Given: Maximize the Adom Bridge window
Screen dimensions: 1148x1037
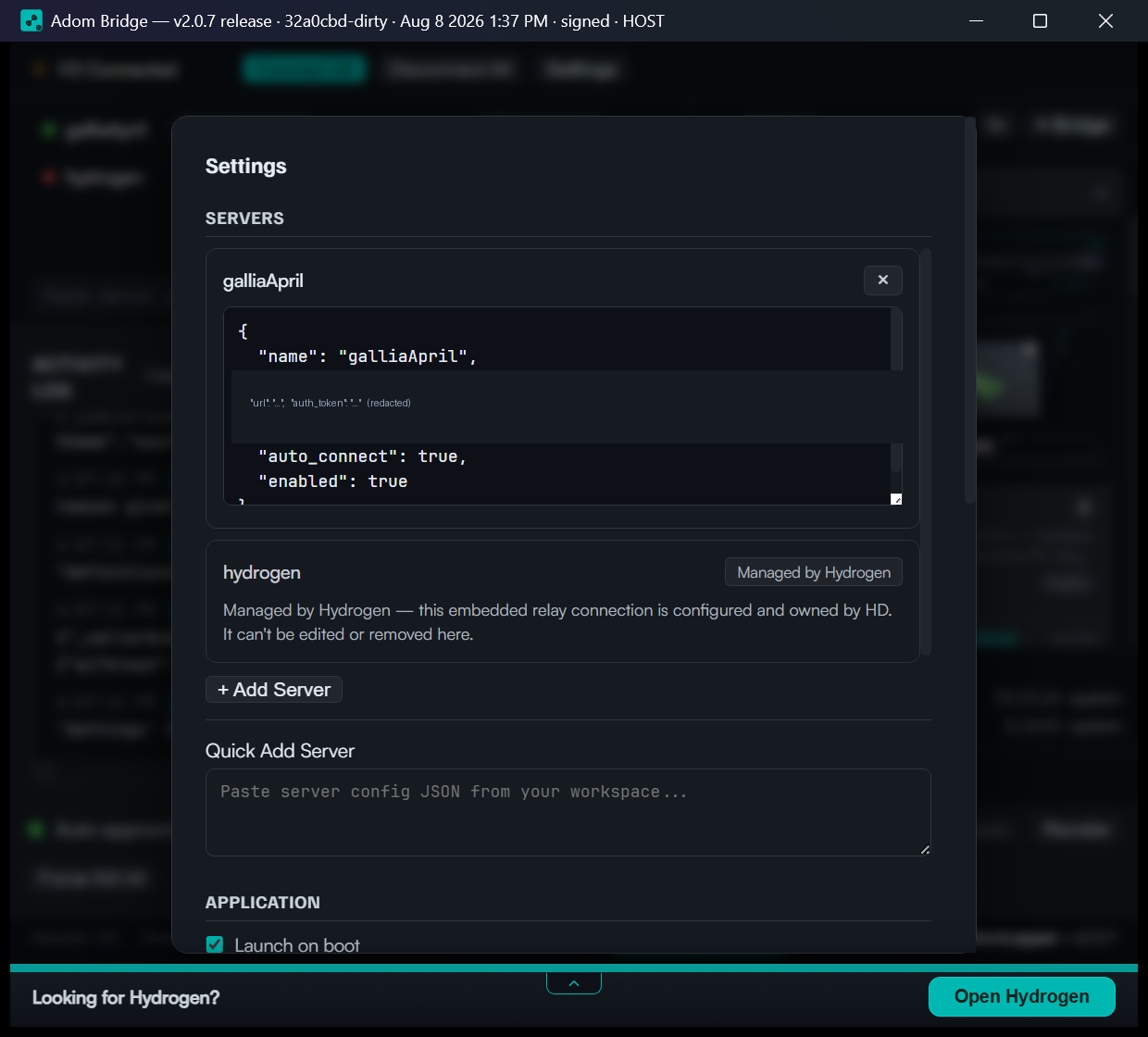Looking at the screenshot, I should (x=1040, y=20).
